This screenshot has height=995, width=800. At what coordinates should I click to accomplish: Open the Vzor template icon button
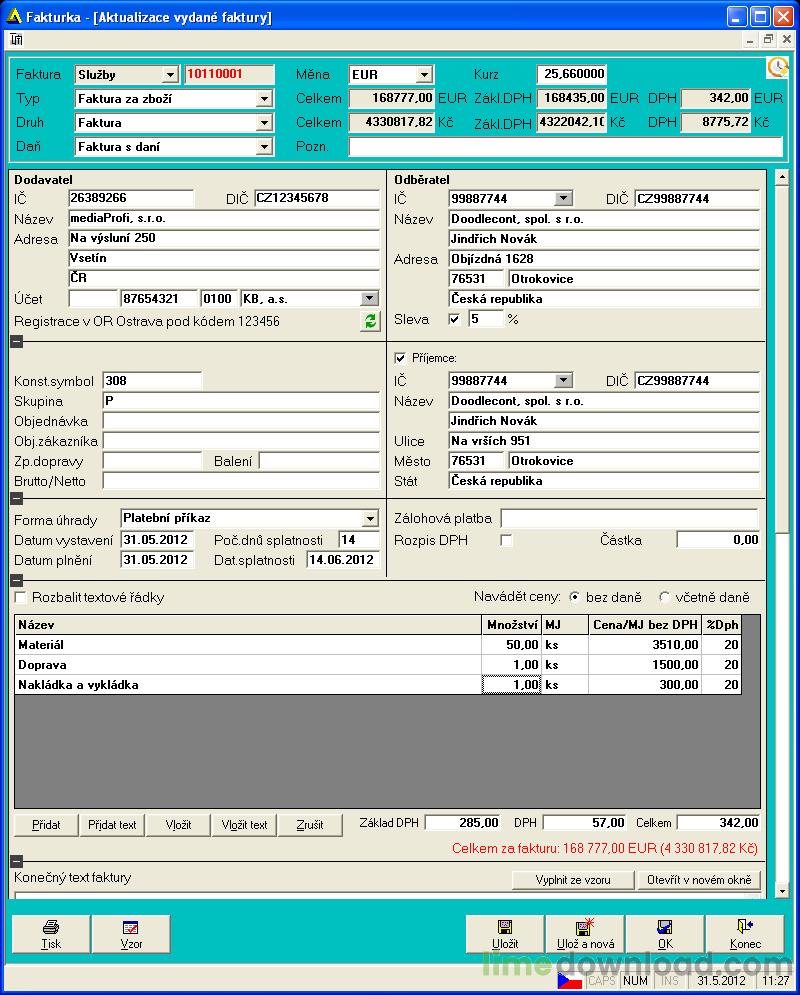pyautogui.click(x=131, y=933)
